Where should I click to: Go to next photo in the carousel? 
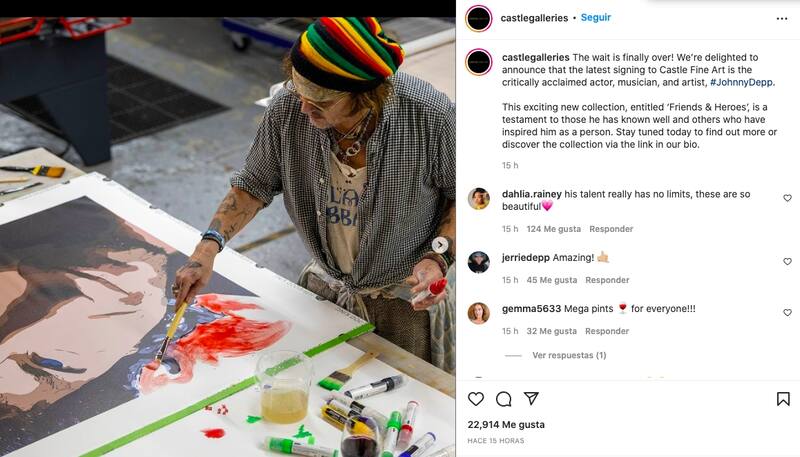pyautogui.click(x=439, y=245)
